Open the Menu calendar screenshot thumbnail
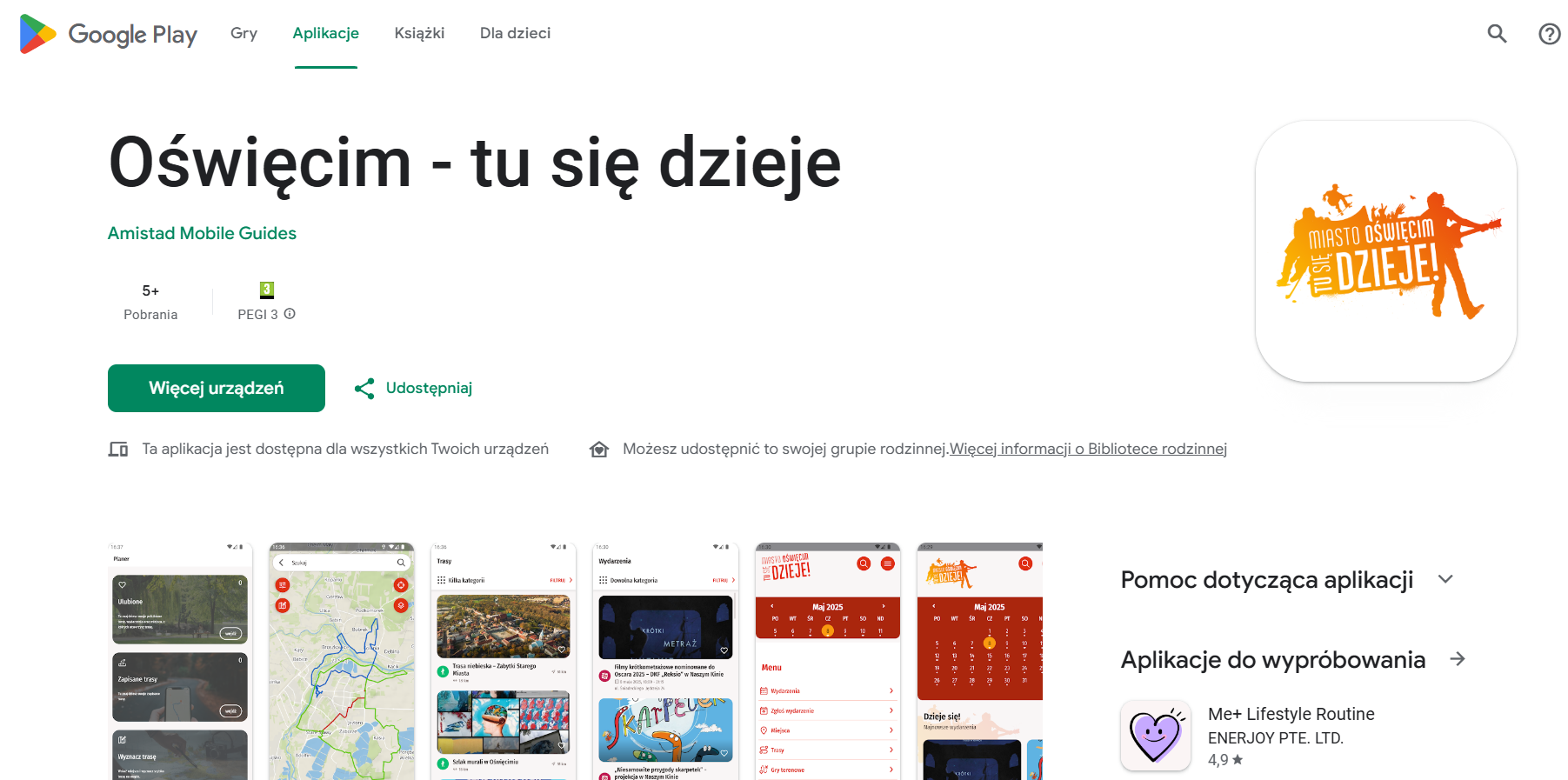This screenshot has width=1568, height=780. [828, 662]
